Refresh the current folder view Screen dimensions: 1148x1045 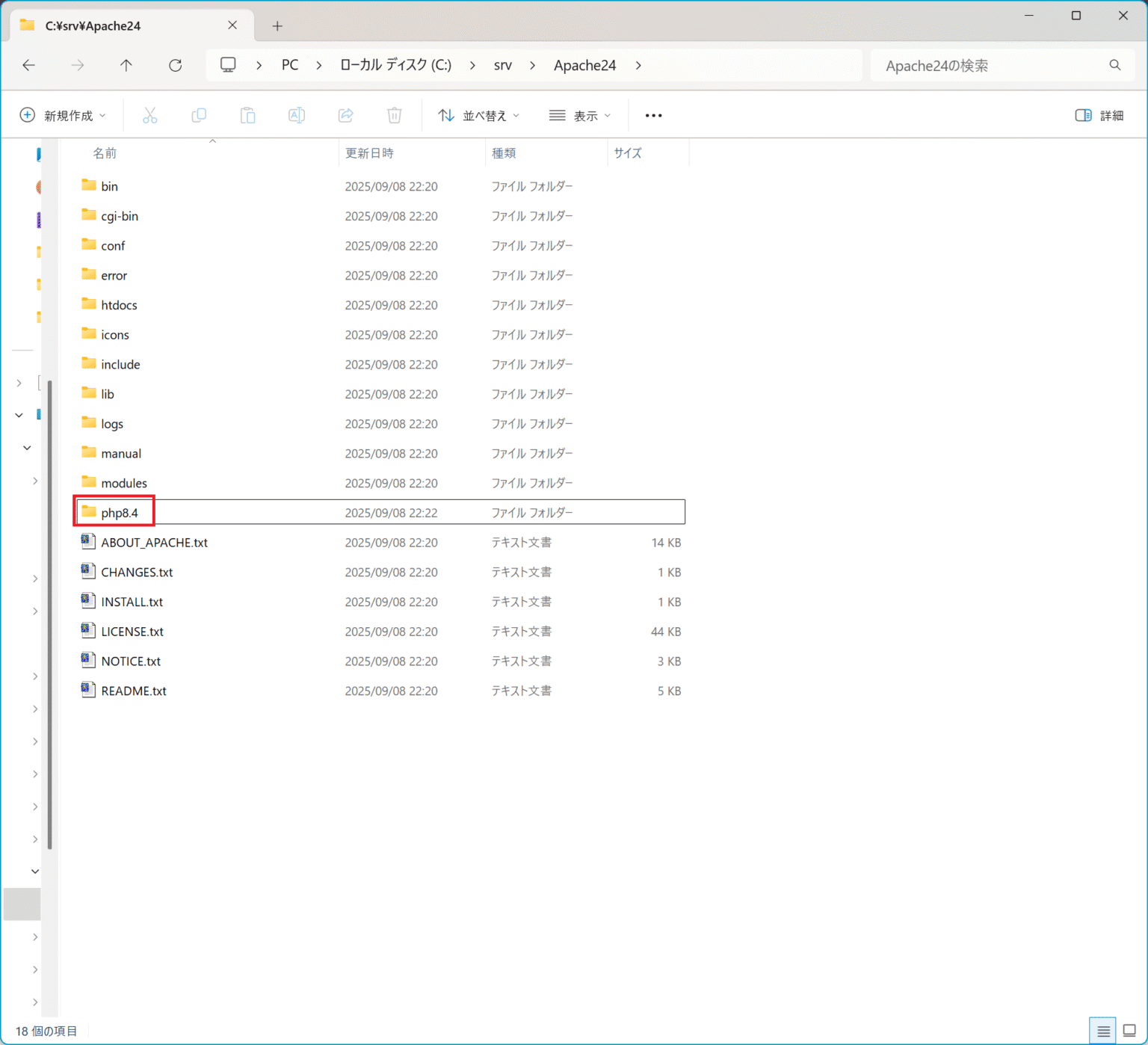tap(176, 66)
